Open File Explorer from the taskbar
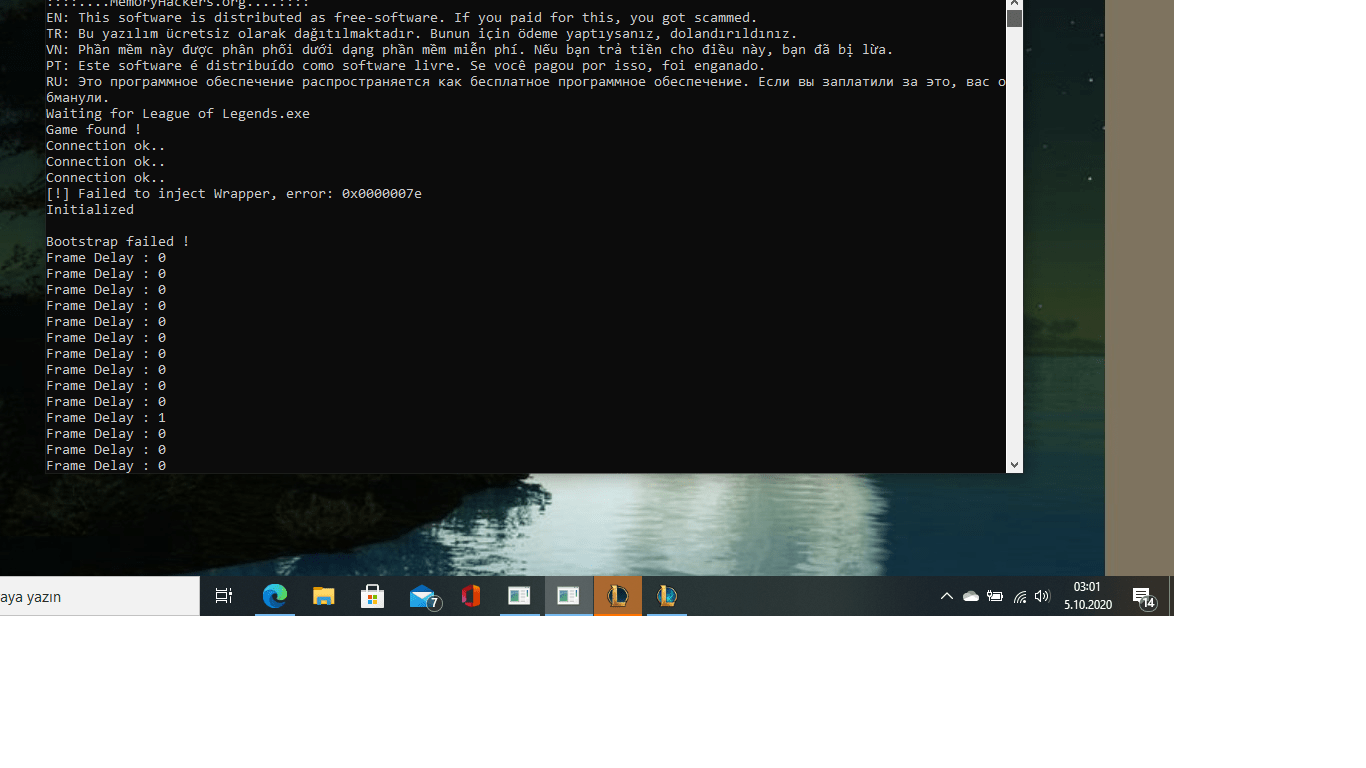Viewport: 1366px width, 768px height. point(324,596)
